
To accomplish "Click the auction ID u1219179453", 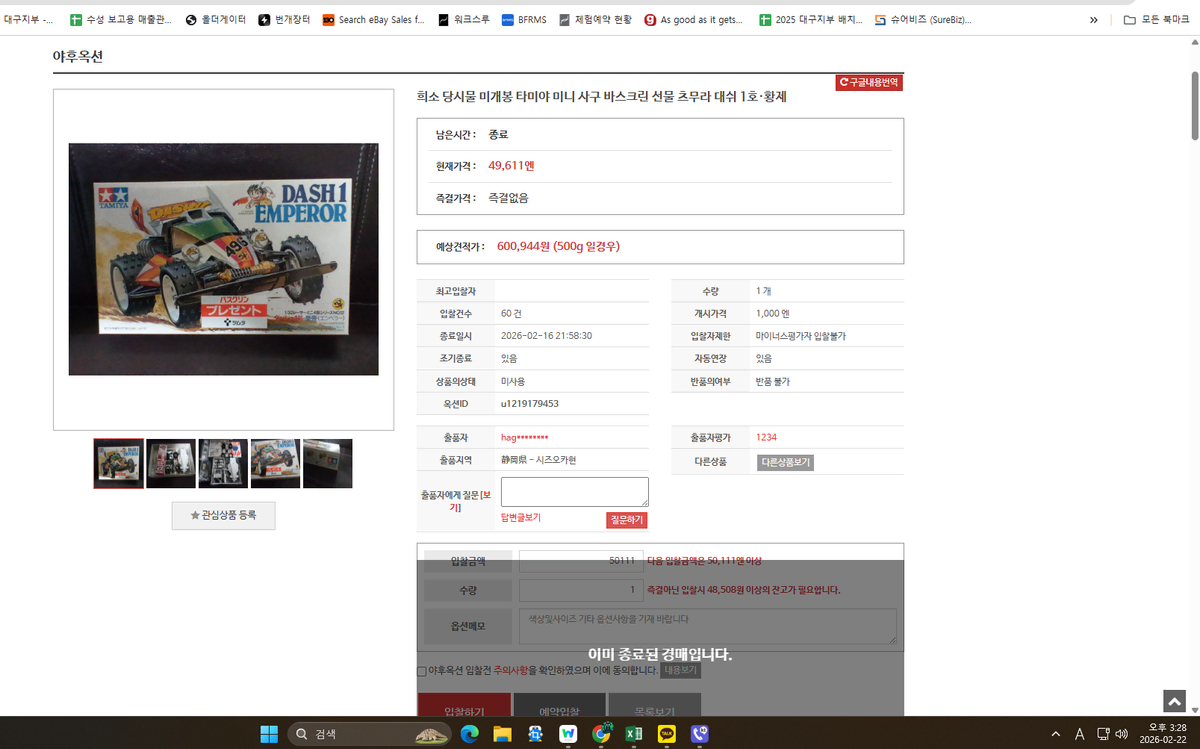I will (530, 404).
